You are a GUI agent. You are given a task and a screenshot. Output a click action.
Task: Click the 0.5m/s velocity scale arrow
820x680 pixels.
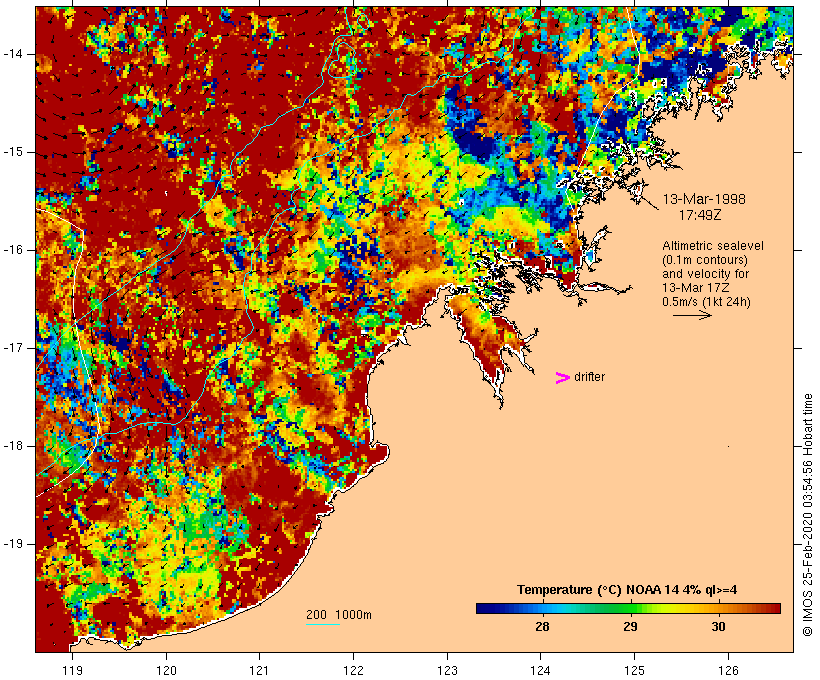pyautogui.click(x=692, y=315)
